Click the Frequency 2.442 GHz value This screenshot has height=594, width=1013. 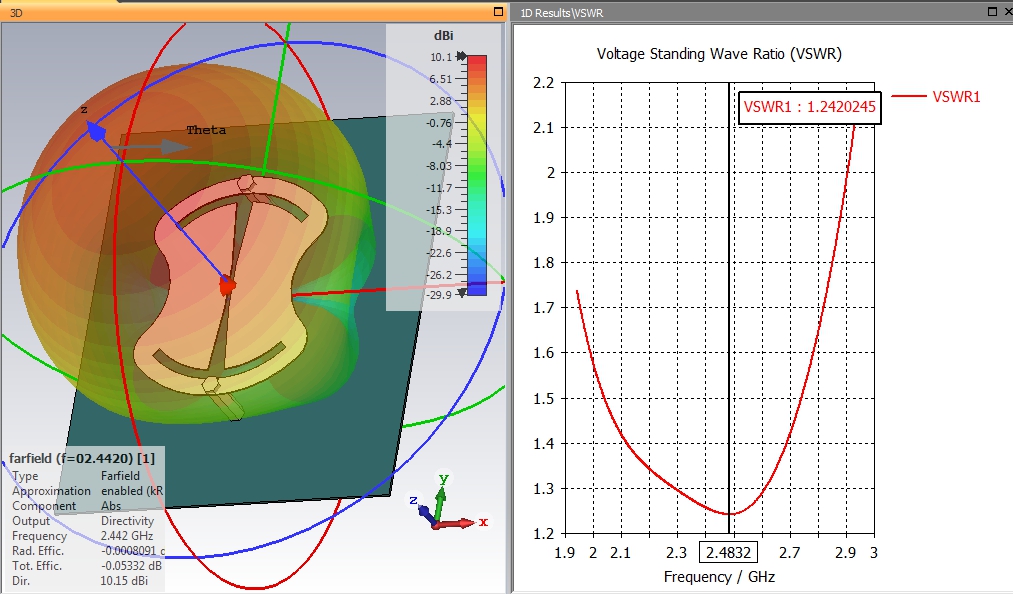(x=127, y=536)
